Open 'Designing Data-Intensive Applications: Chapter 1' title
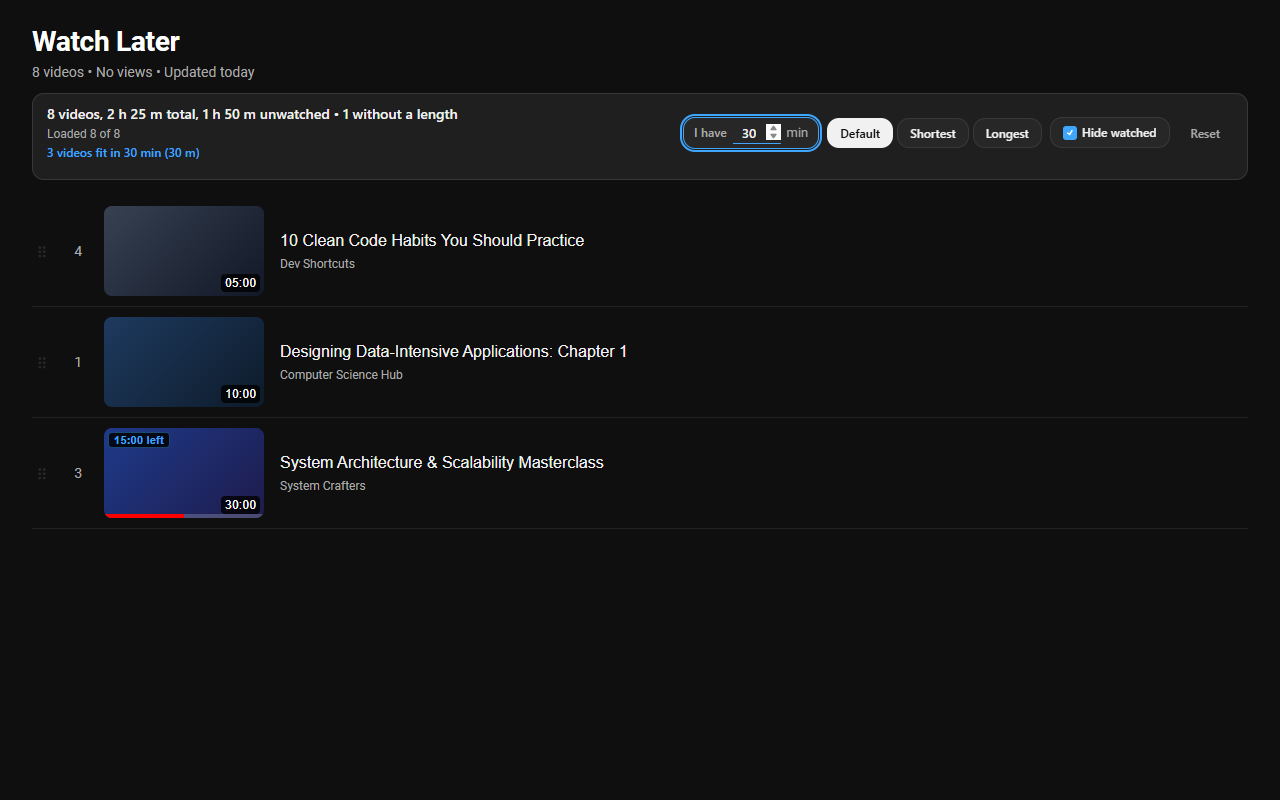 tap(454, 351)
